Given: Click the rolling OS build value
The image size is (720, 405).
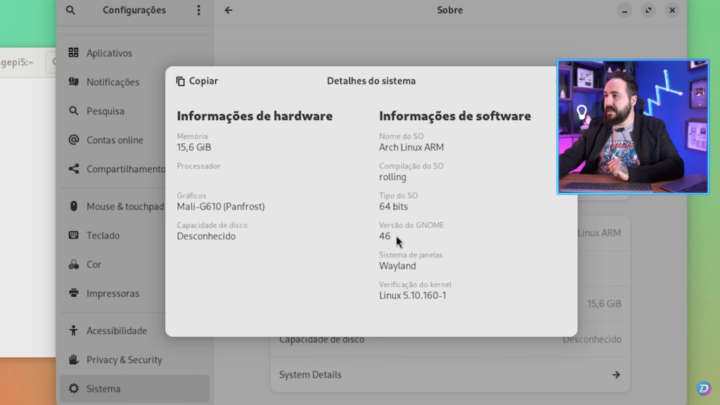Looking at the screenshot, I should [x=393, y=177].
